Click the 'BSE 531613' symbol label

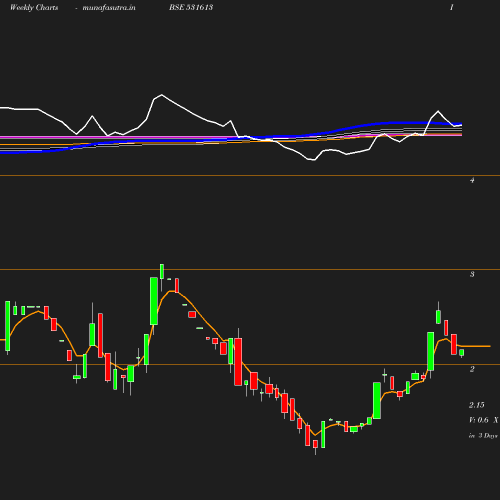pos(191,7)
